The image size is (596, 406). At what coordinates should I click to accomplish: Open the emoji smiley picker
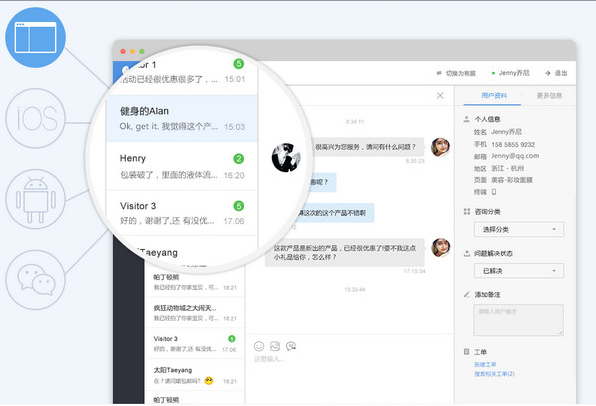tap(259, 346)
